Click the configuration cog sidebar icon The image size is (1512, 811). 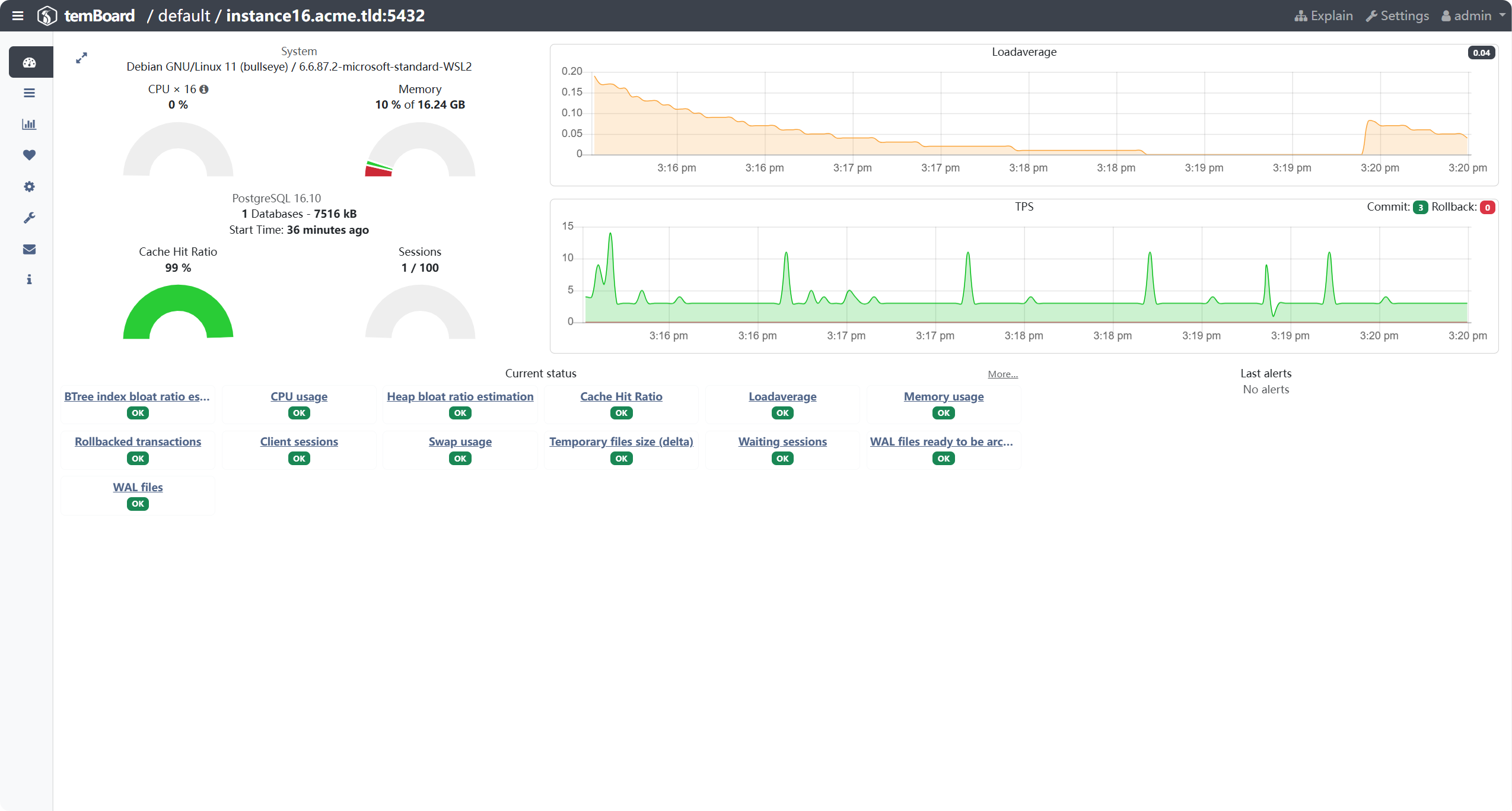pyautogui.click(x=29, y=186)
